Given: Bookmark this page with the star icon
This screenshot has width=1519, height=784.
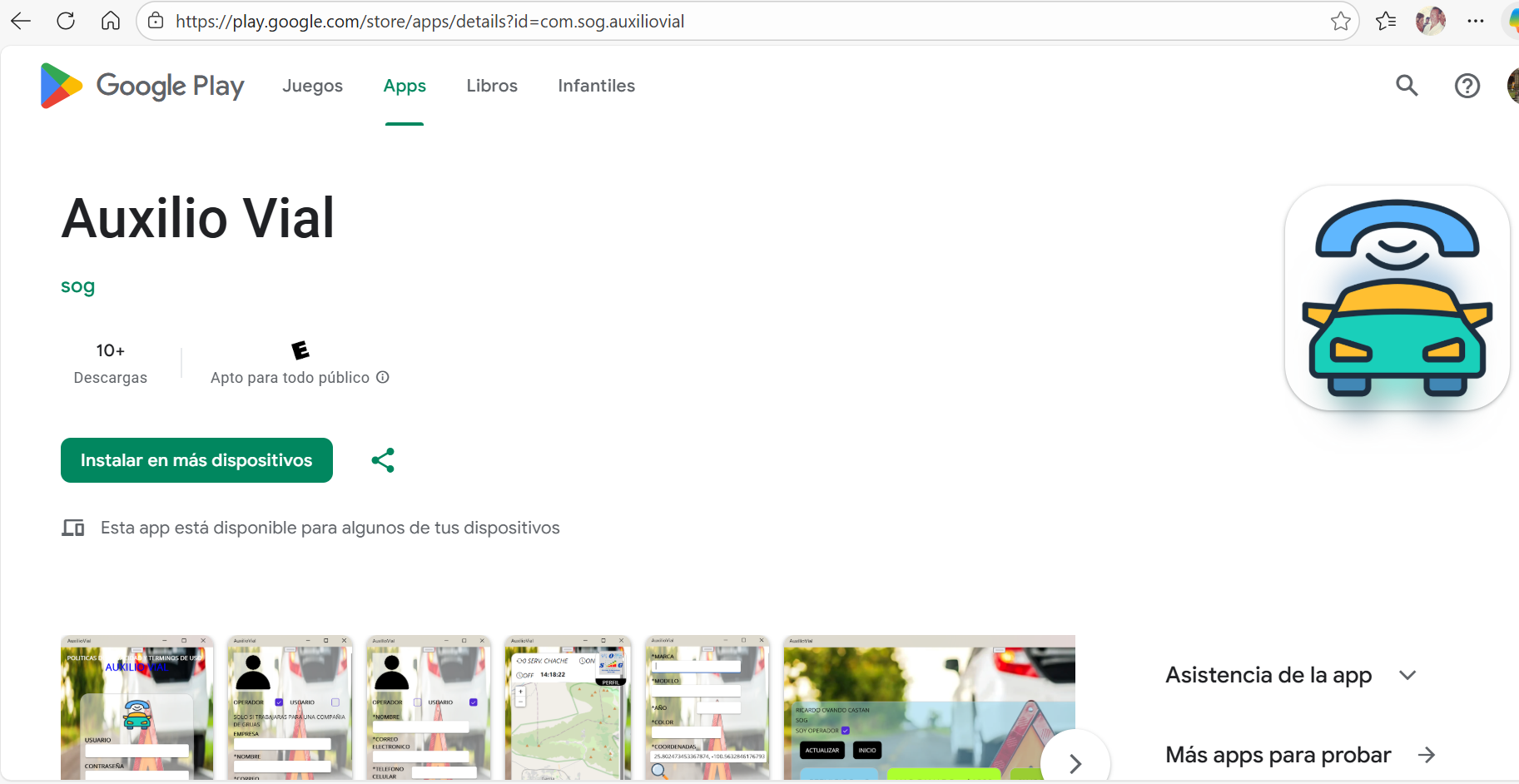Looking at the screenshot, I should pos(1340,21).
